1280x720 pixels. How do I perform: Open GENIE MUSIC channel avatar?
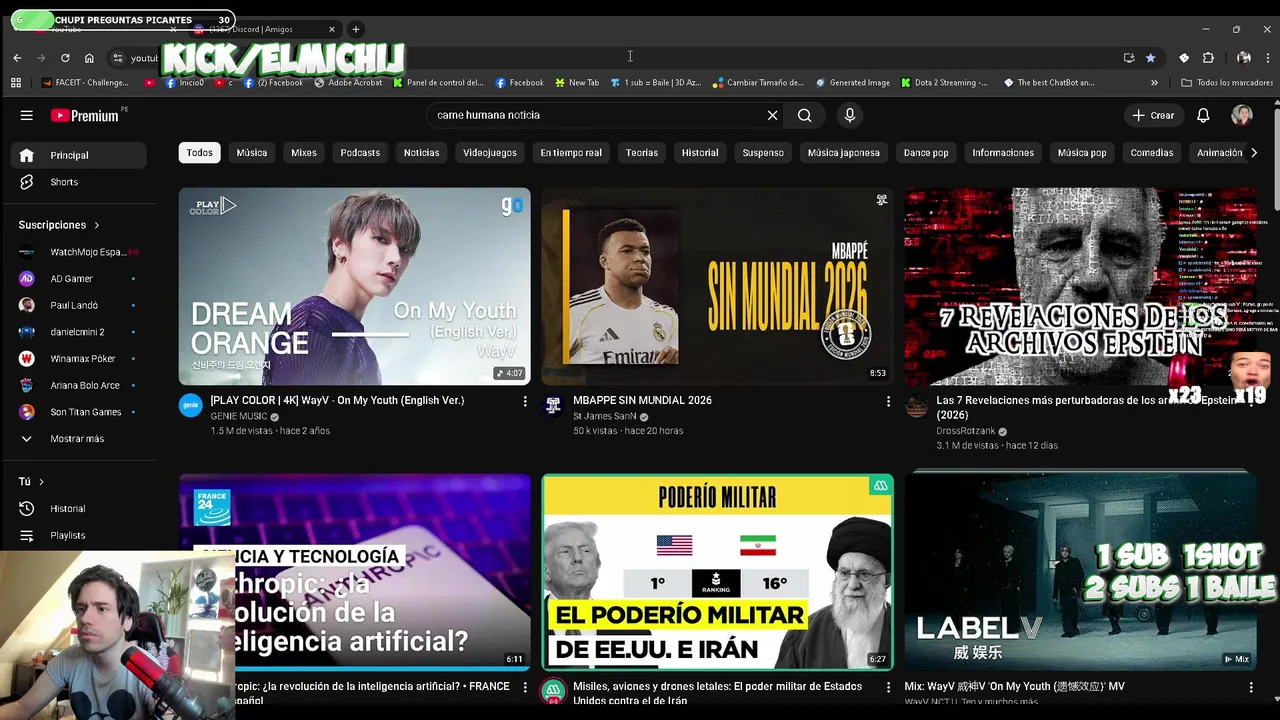[191, 405]
